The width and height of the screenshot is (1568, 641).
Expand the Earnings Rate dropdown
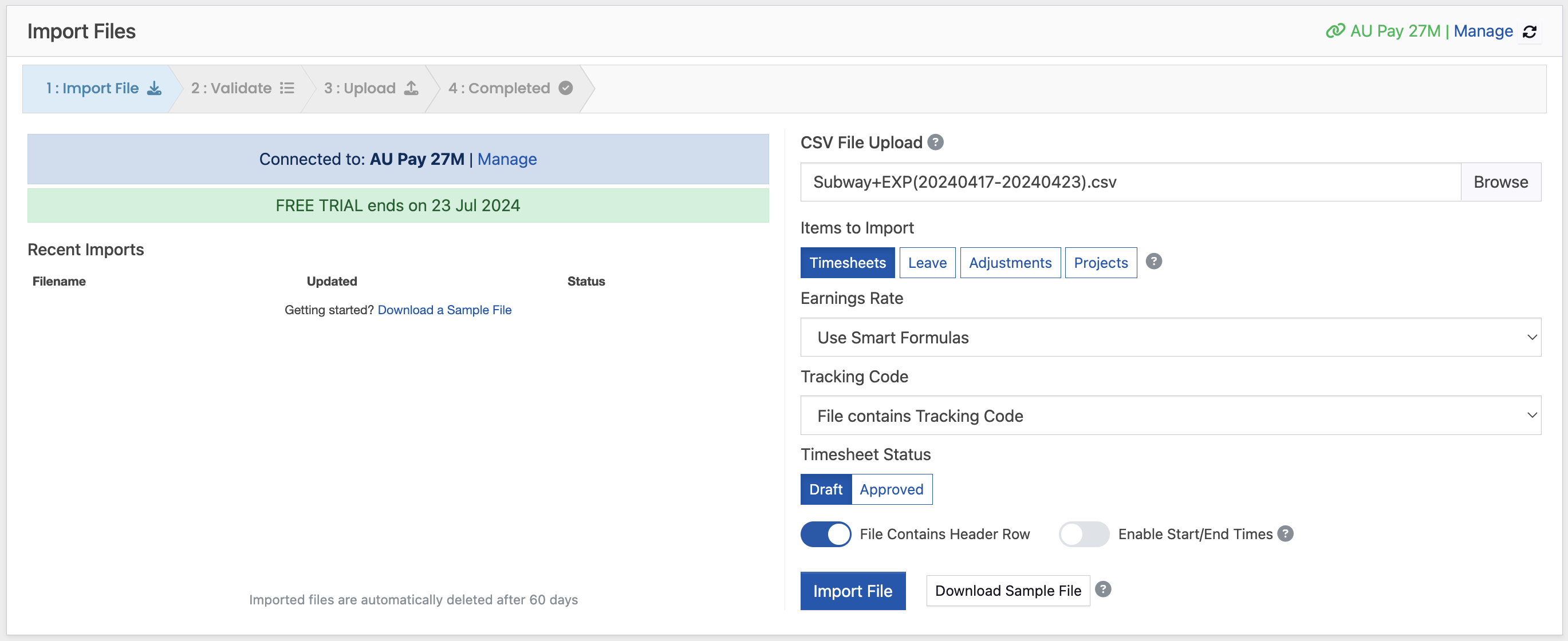(x=1172, y=337)
